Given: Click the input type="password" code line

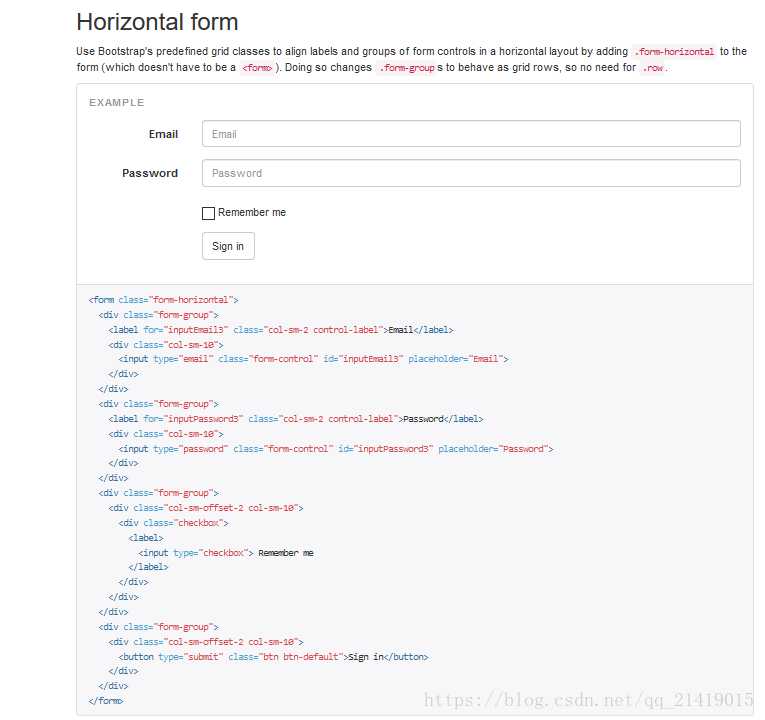Looking at the screenshot, I should (x=335, y=449).
